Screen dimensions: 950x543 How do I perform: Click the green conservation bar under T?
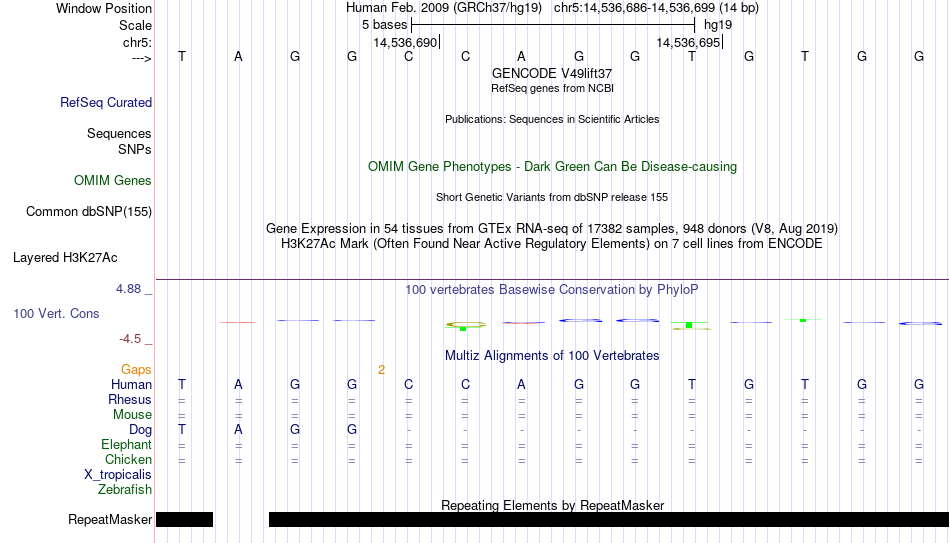(x=689, y=325)
